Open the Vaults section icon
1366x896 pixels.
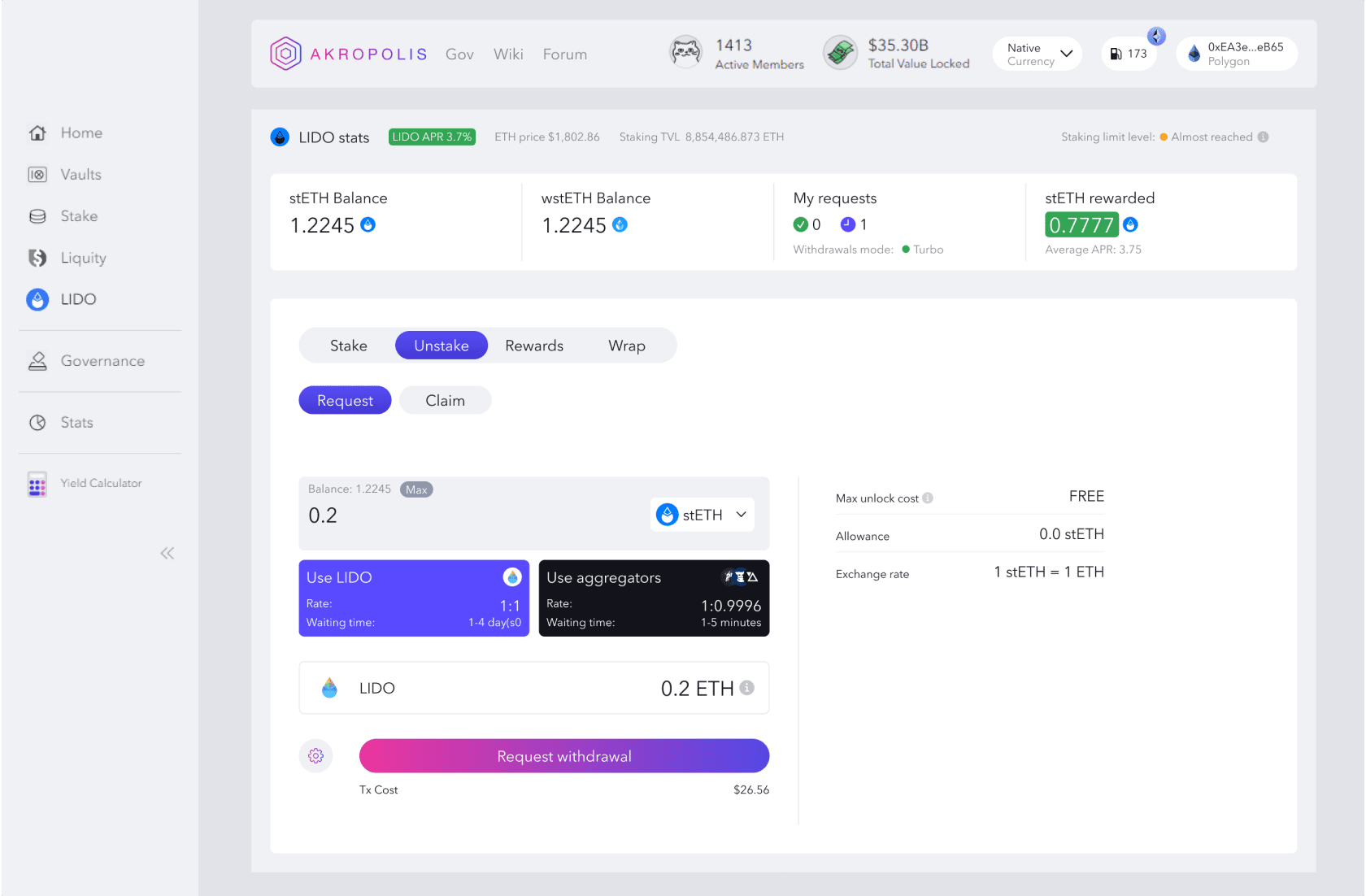point(37,175)
